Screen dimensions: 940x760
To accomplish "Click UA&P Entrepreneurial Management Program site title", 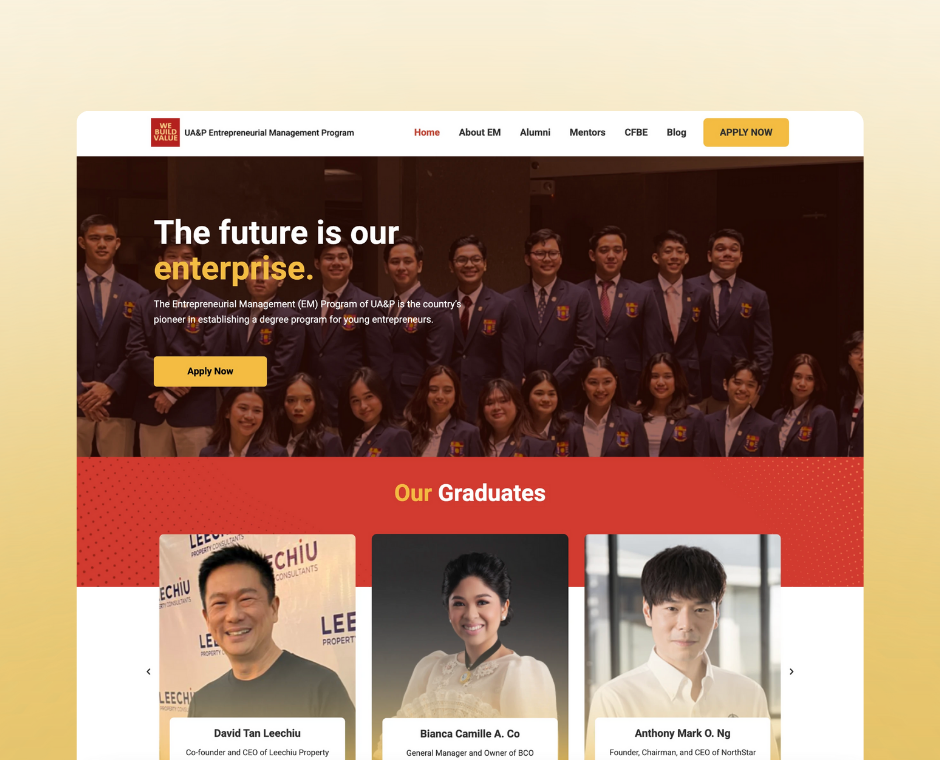I will click(x=269, y=133).
